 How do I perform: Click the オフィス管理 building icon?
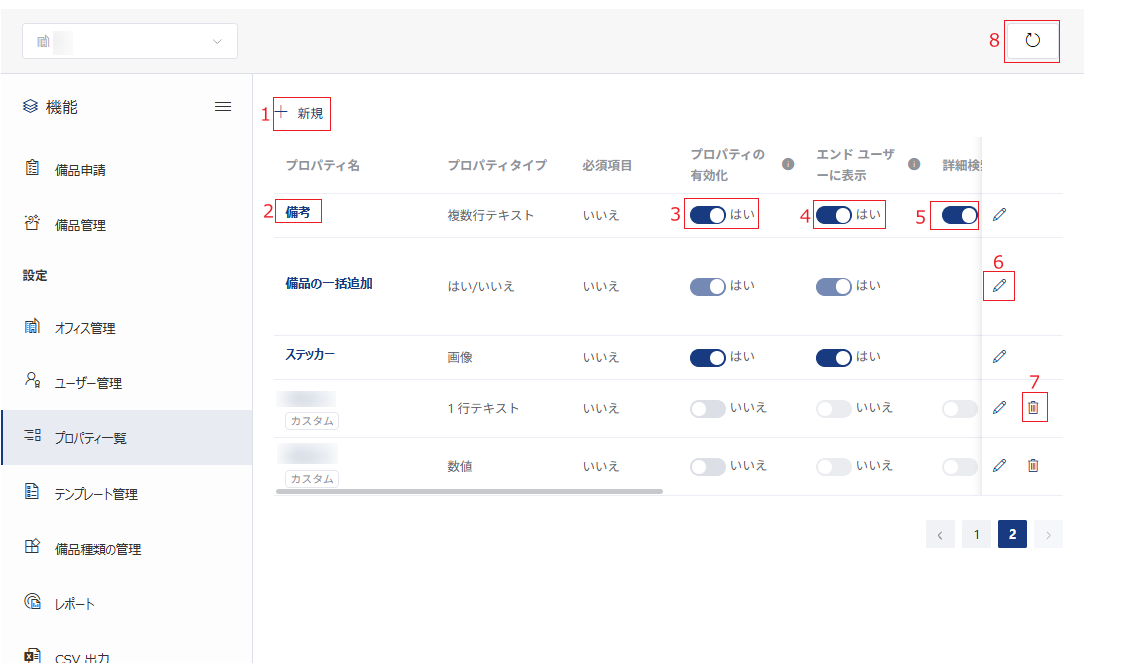click(32, 326)
